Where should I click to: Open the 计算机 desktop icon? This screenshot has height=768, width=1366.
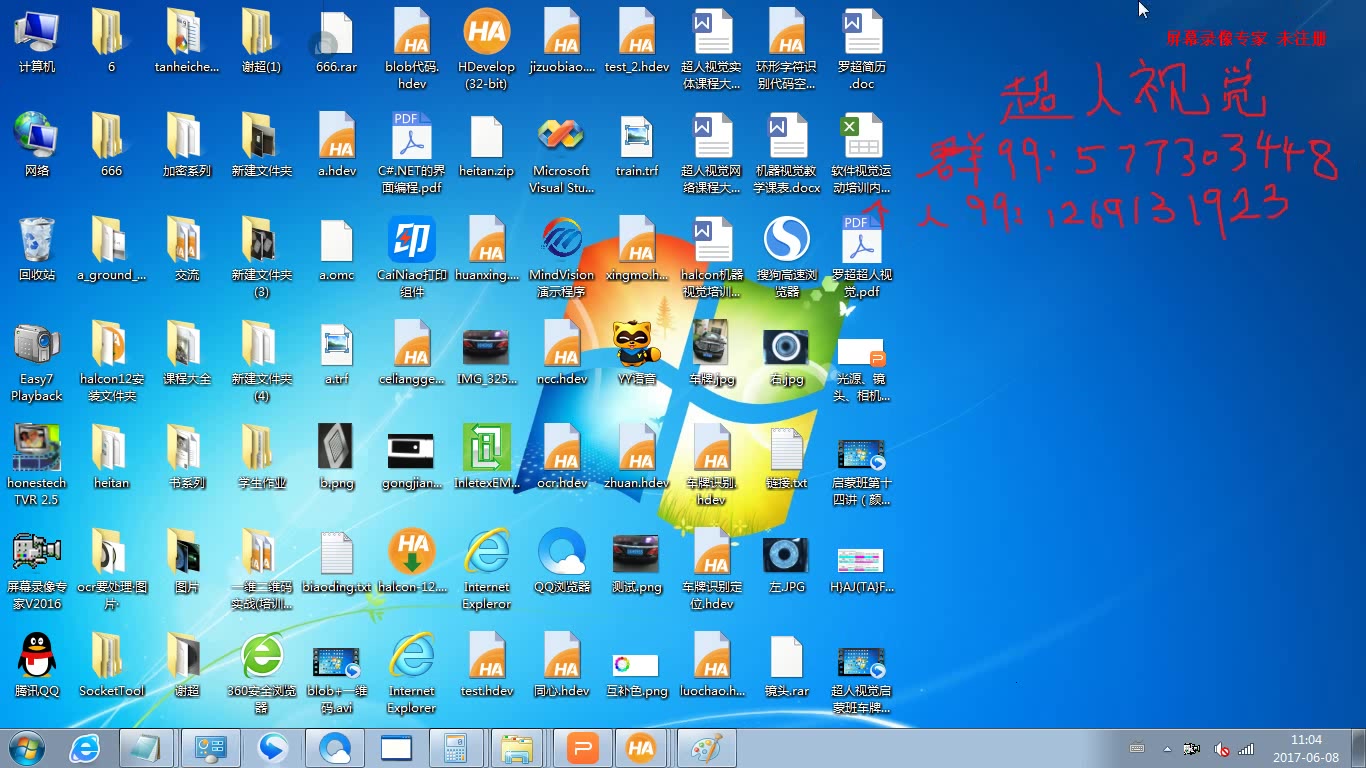[x=37, y=41]
